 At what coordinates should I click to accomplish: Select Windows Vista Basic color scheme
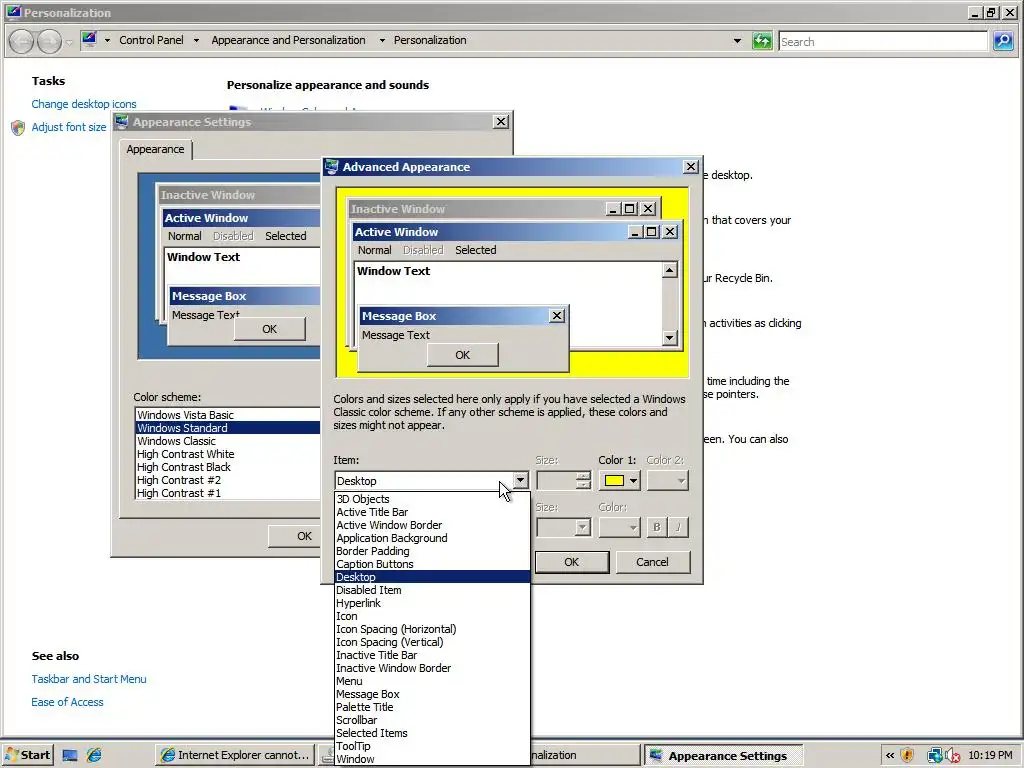[x=228, y=415]
